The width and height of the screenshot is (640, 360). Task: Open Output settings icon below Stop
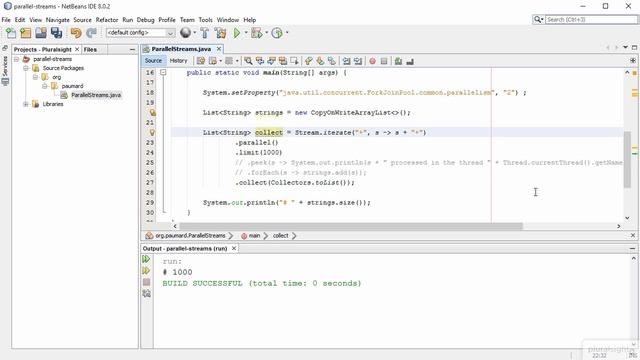pyautogui.click(x=147, y=293)
